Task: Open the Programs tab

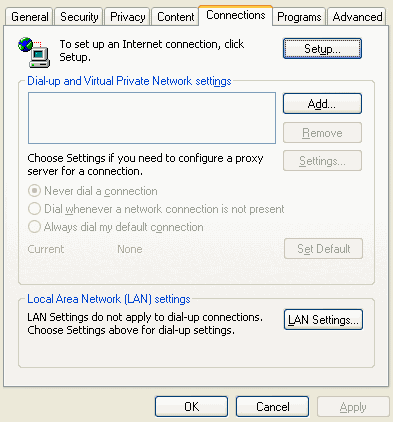Action: pyautogui.click(x=299, y=17)
